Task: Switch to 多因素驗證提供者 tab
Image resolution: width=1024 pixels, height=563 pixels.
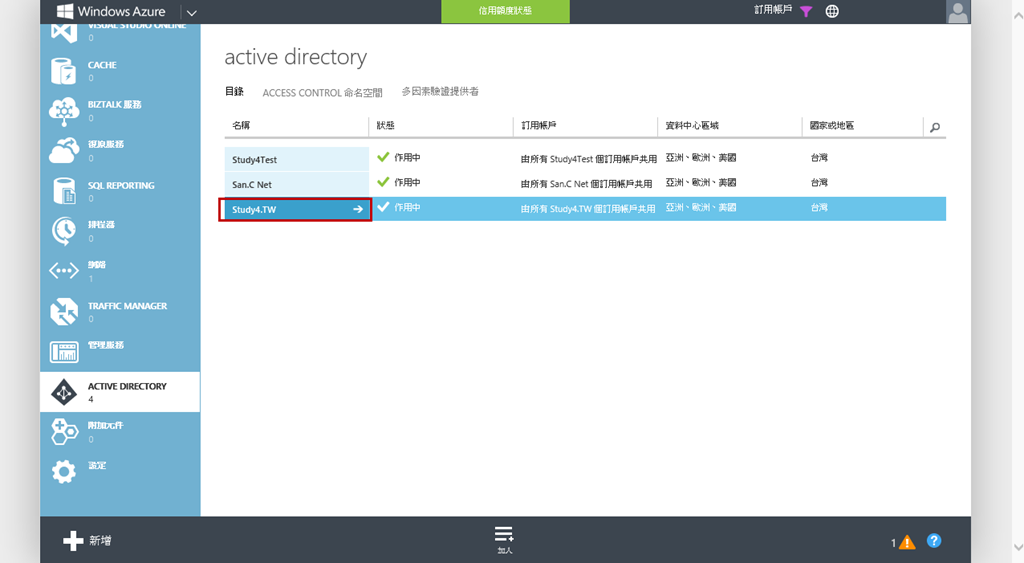Action: click(440, 91)
